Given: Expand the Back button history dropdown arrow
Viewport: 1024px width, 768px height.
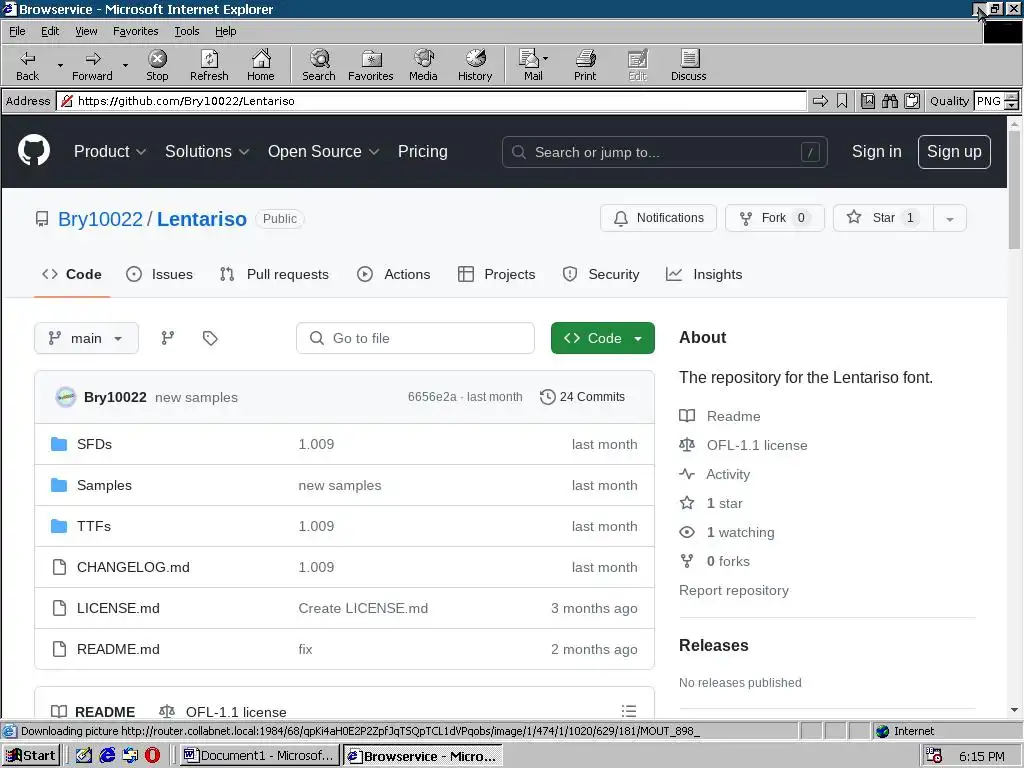Looking at the screenshot, I should [60, 65].
